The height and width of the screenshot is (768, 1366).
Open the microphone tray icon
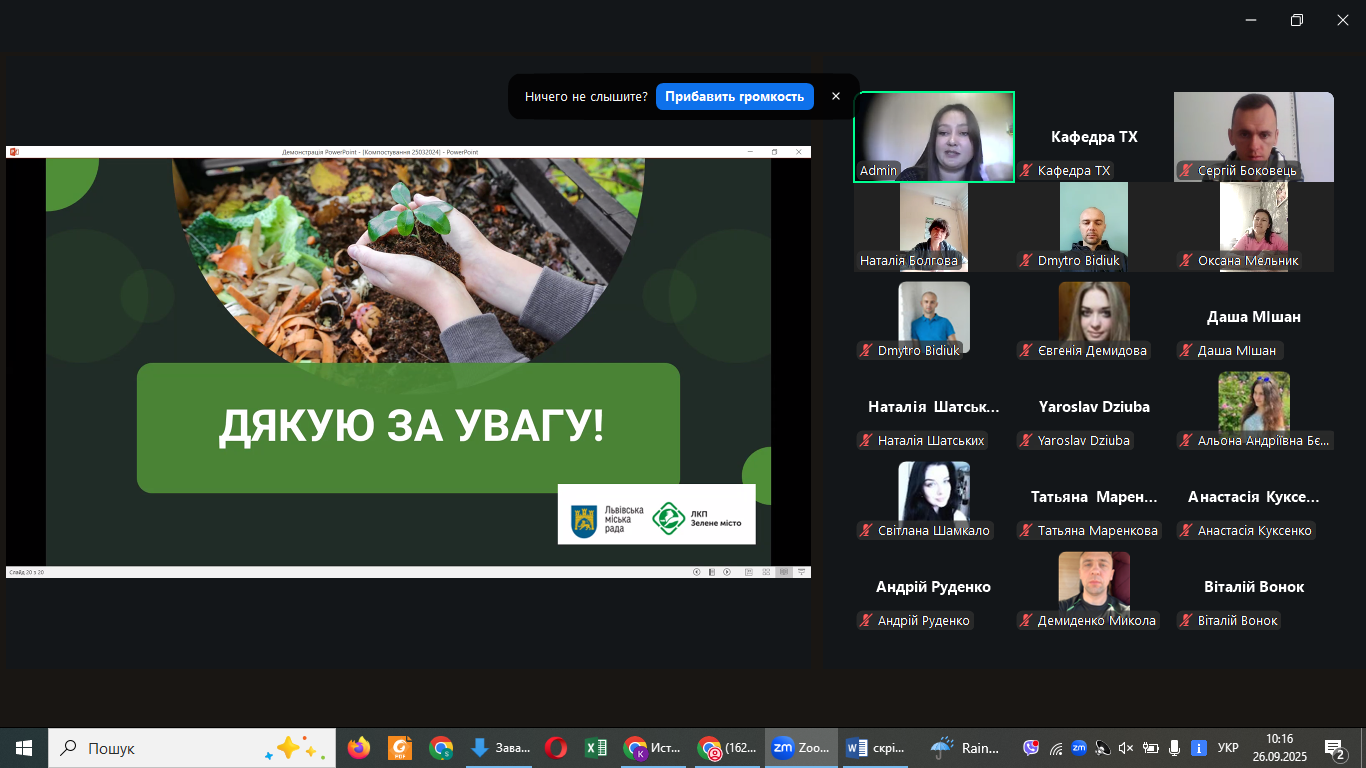(x=1174, y=748)
